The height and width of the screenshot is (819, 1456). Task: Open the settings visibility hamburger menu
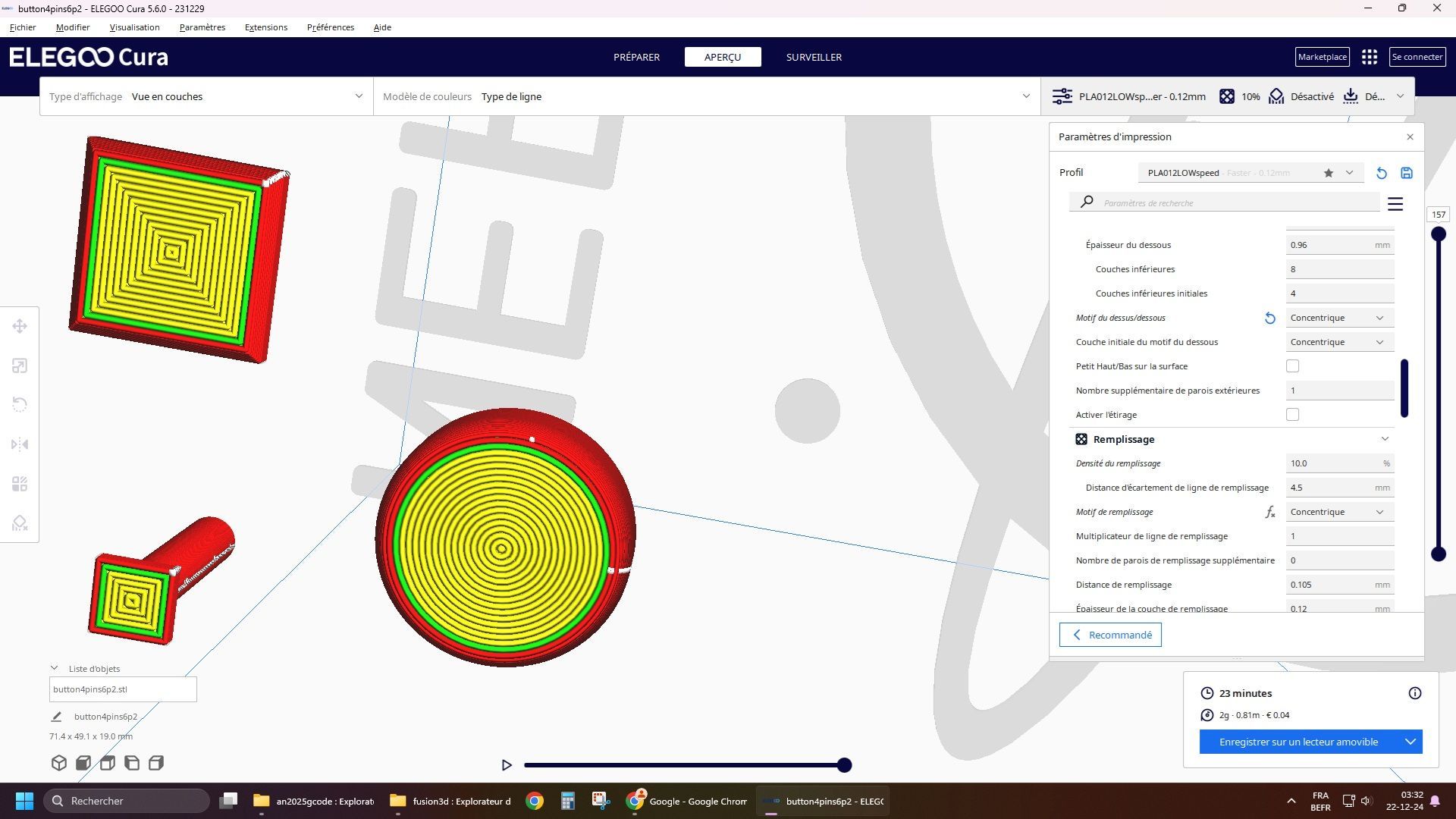1395,203
